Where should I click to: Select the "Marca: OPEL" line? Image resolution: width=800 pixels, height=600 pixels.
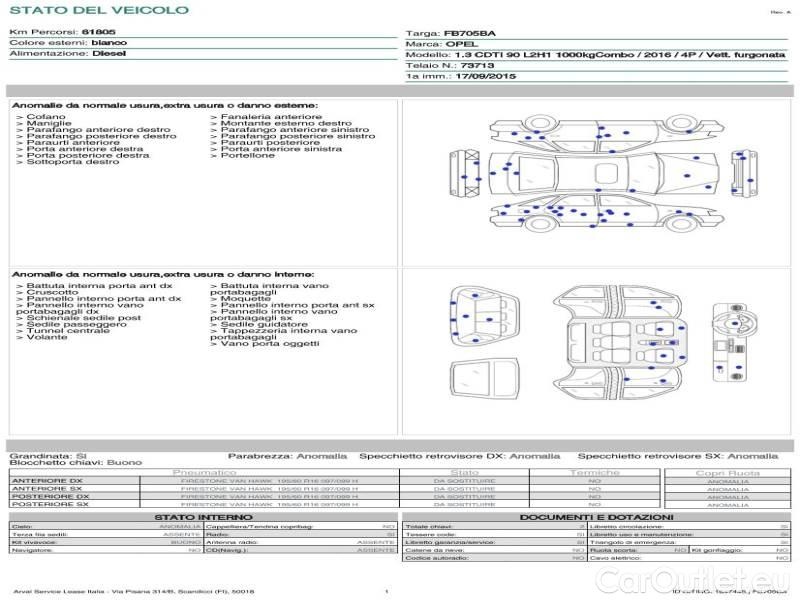[x=441, y=44]
